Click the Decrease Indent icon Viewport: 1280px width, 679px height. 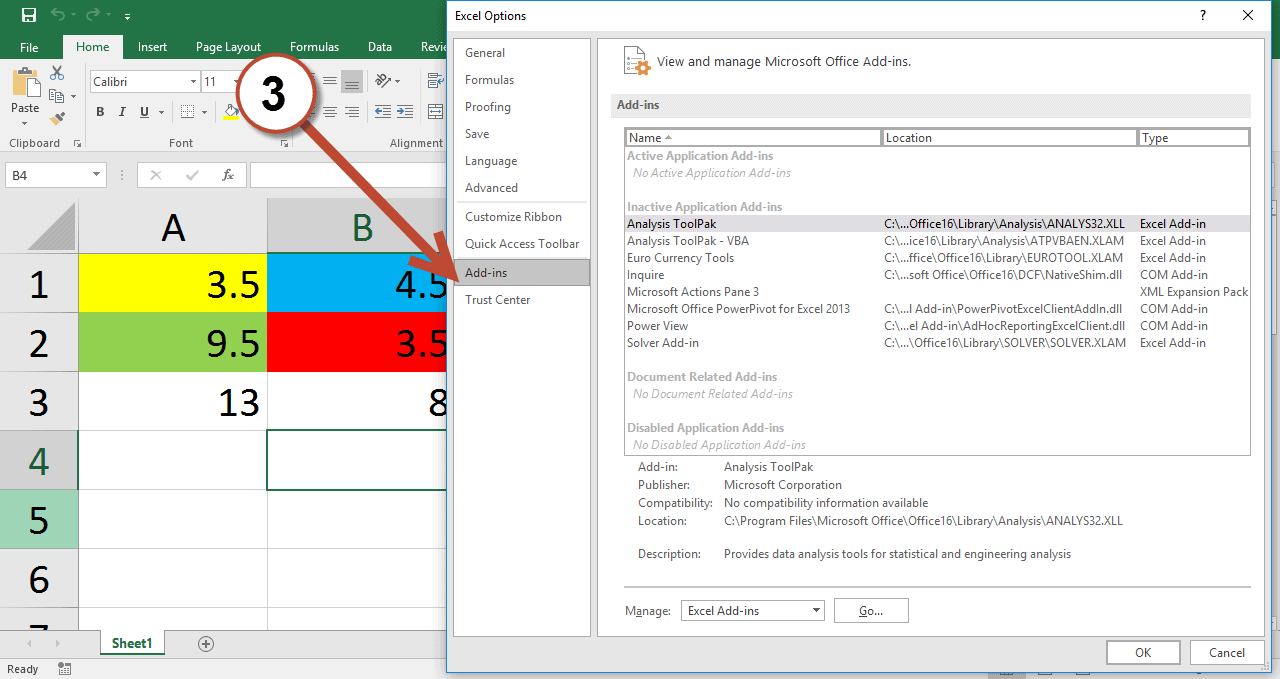[383, 112]
